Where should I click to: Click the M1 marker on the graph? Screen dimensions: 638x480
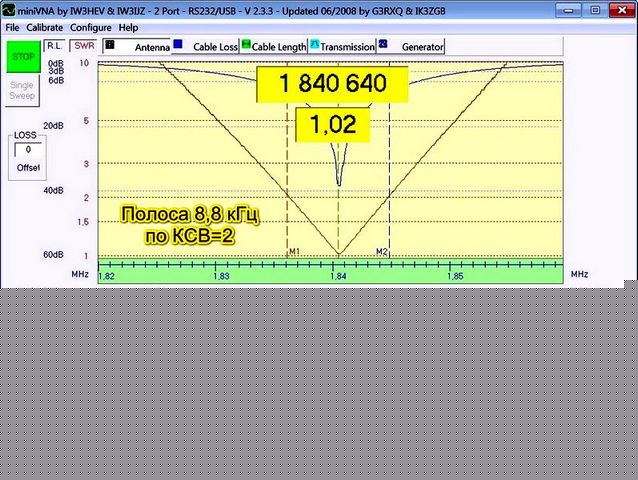pos(293,252)
